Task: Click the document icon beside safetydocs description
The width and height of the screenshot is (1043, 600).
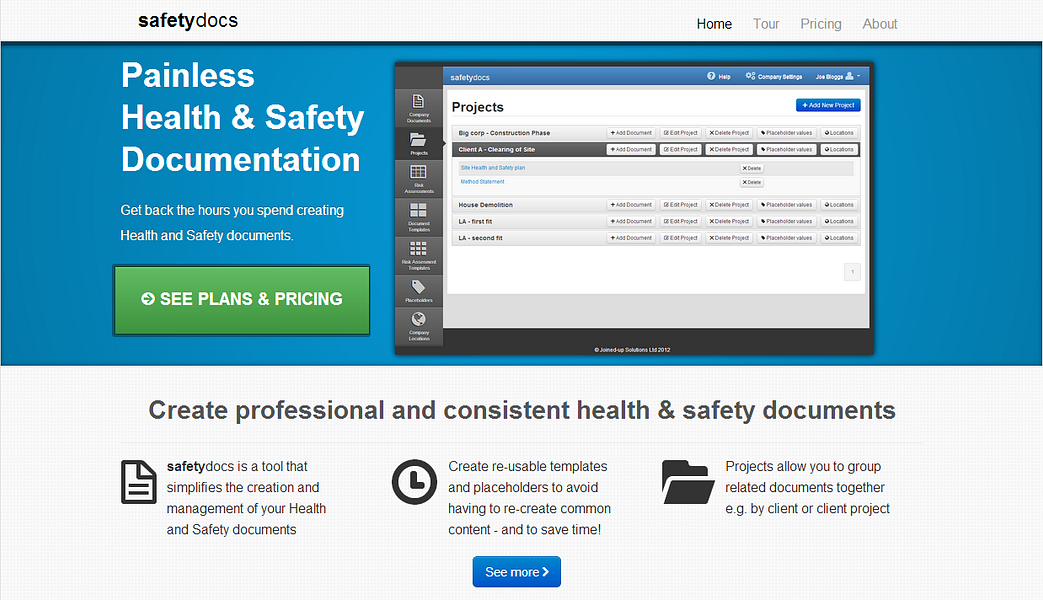Action: pyautogui.click(x=139, y=482)
